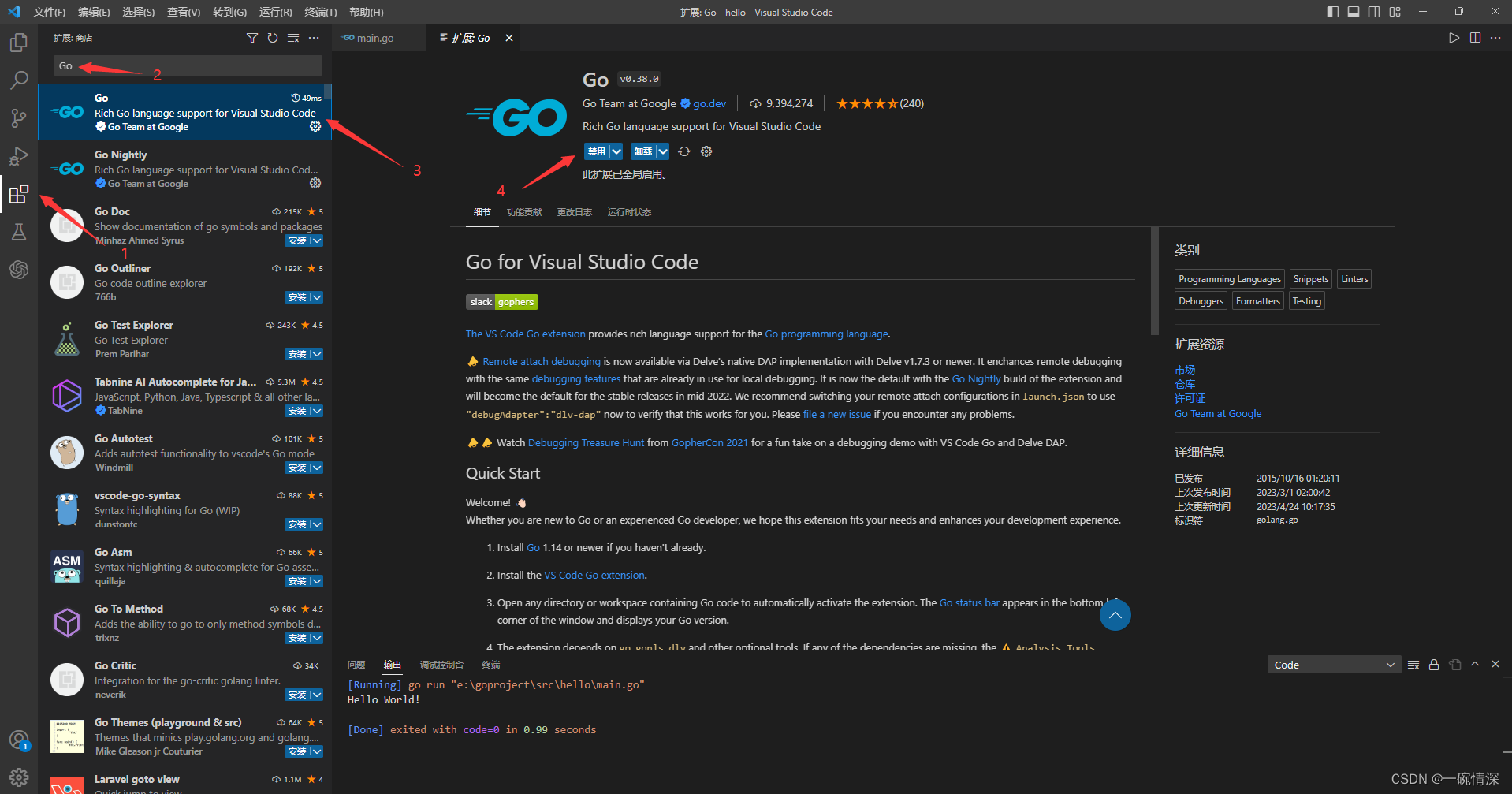Open the 问题 panel tab
Screen dimensions: 1512x794
click(x=356, y=665)
